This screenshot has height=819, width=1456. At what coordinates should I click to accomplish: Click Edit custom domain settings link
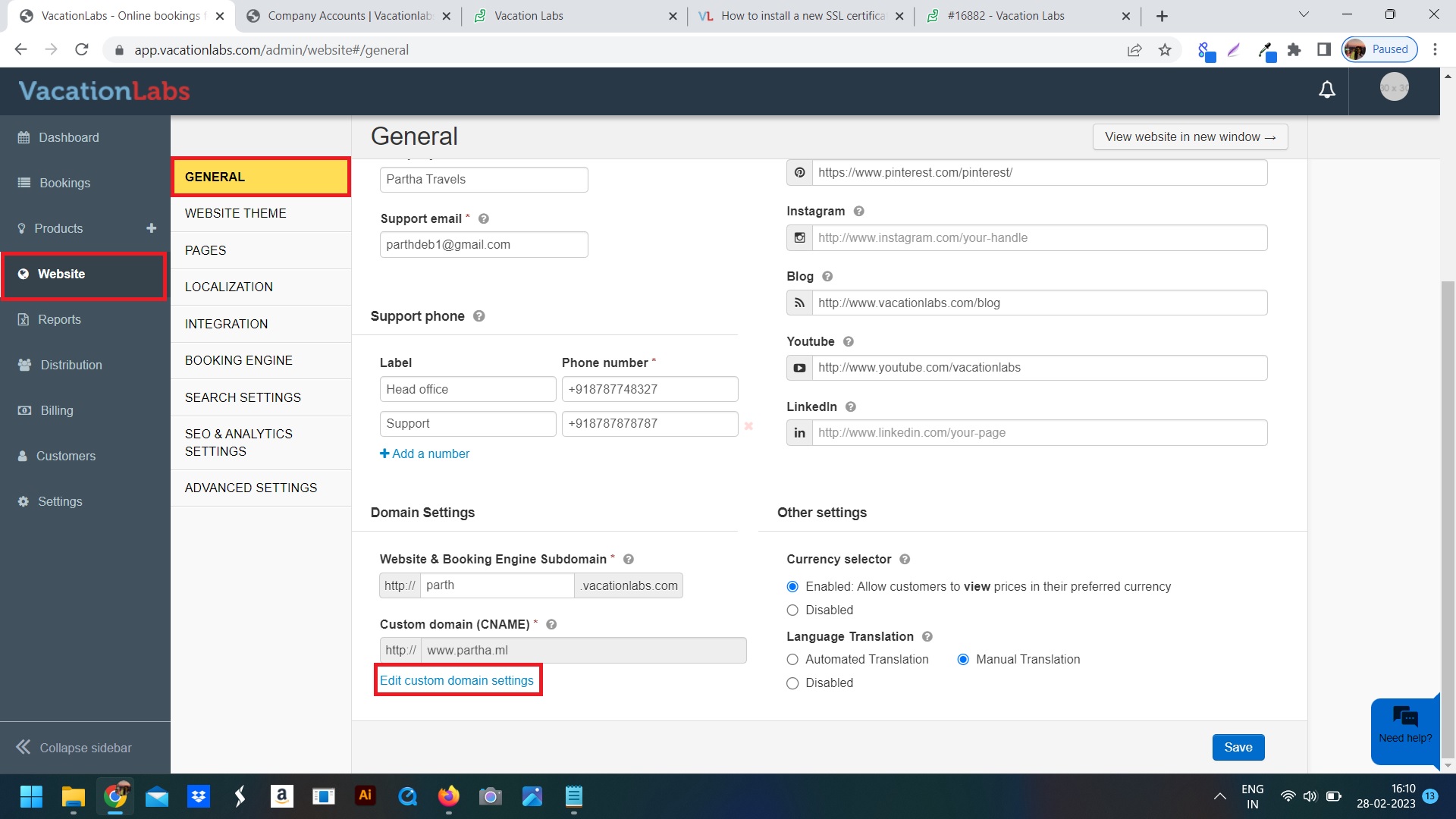(457, 681)
